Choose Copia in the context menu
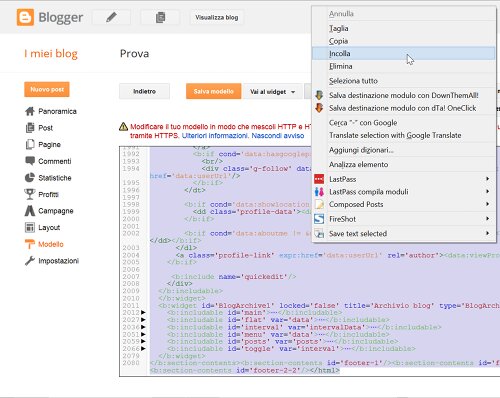The height and width of the screenshot is (398, 500). pyautogui.click(x=403, y=41)
